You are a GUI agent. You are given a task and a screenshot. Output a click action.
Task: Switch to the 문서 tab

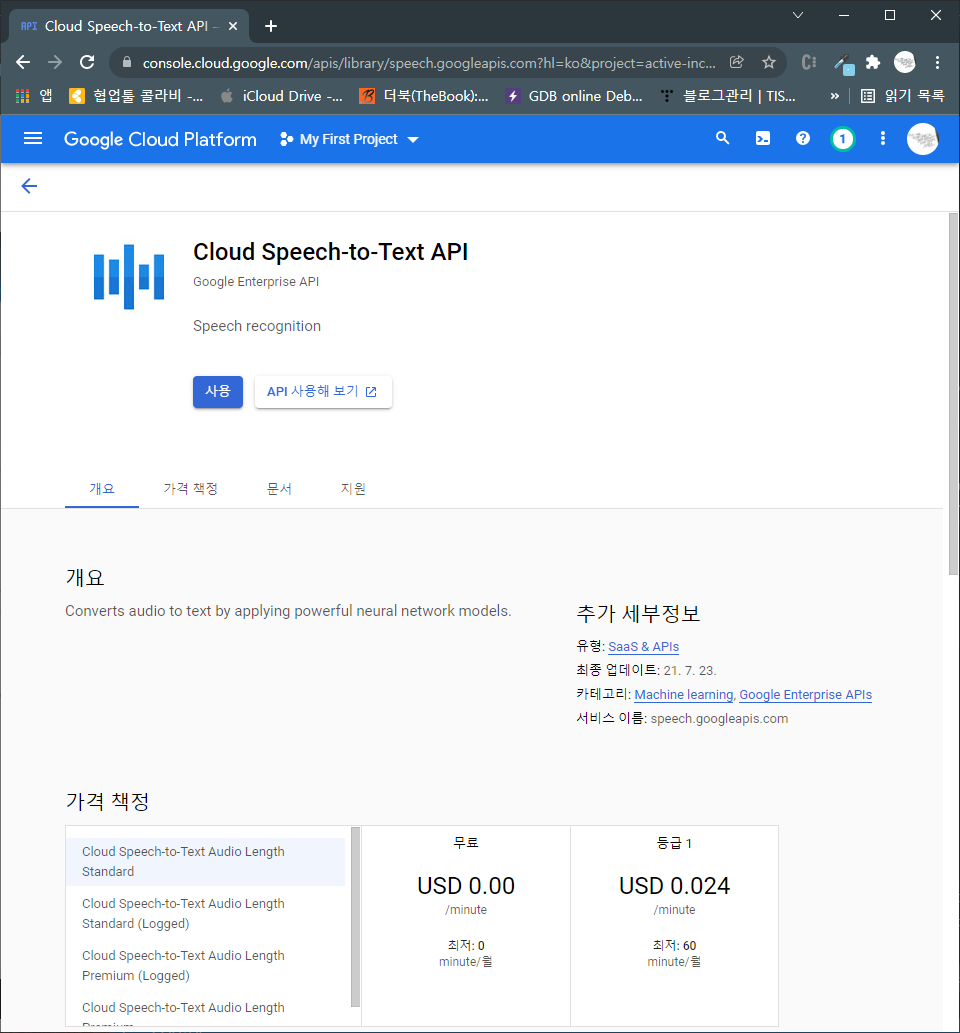(x=279, y=489)
